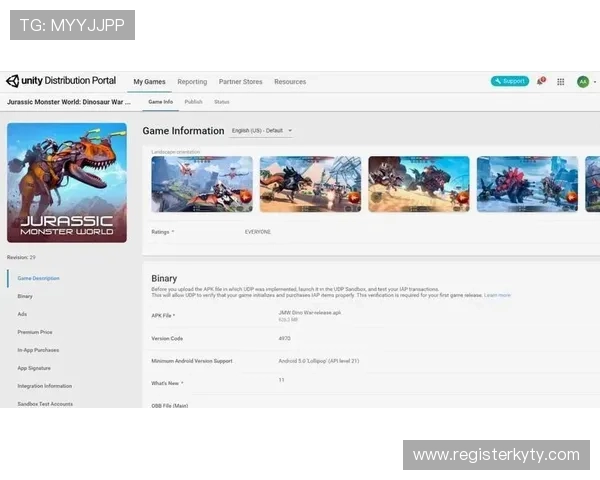Expand the account dropdown arrow beside avatar
The height and width of the screenshot is (480, 600).
click(x=595, y=82)
